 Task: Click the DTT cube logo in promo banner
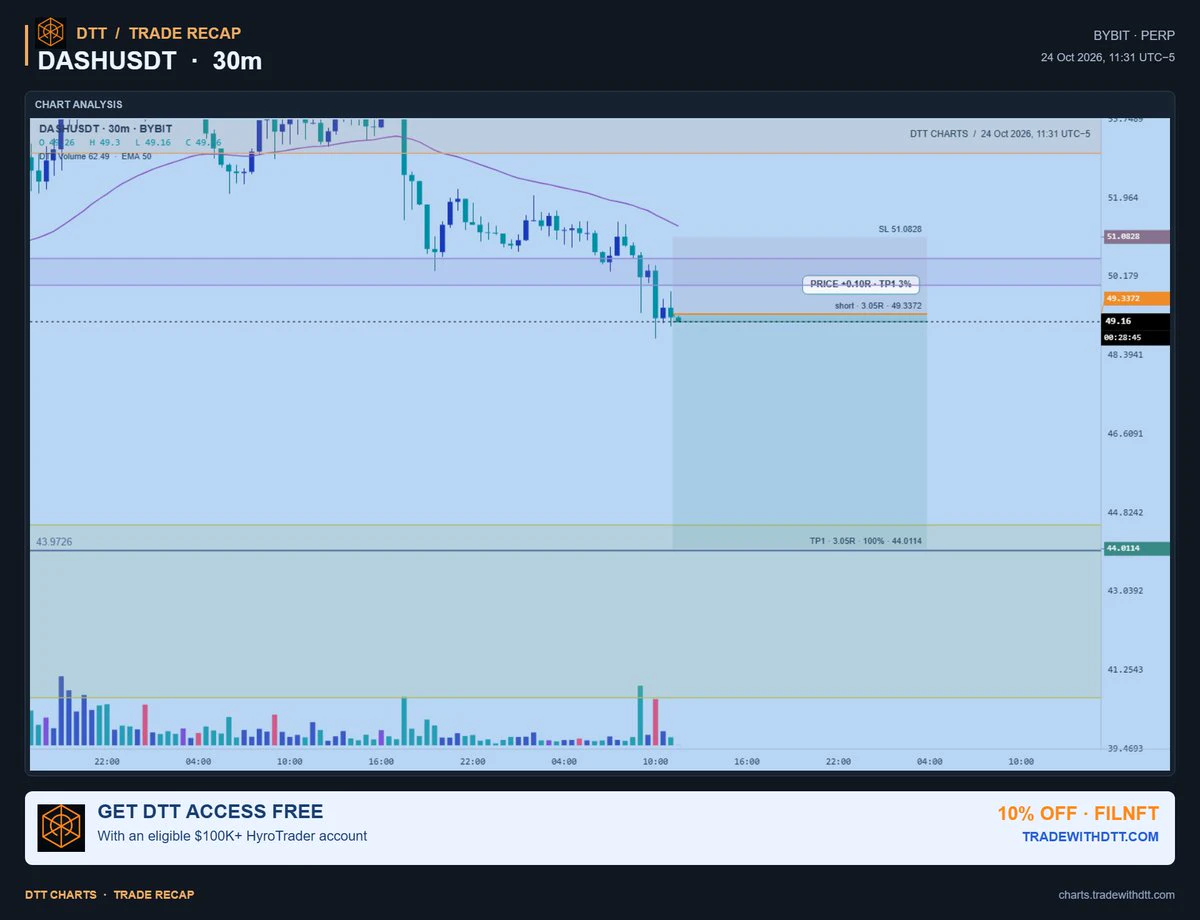(61, 828)
